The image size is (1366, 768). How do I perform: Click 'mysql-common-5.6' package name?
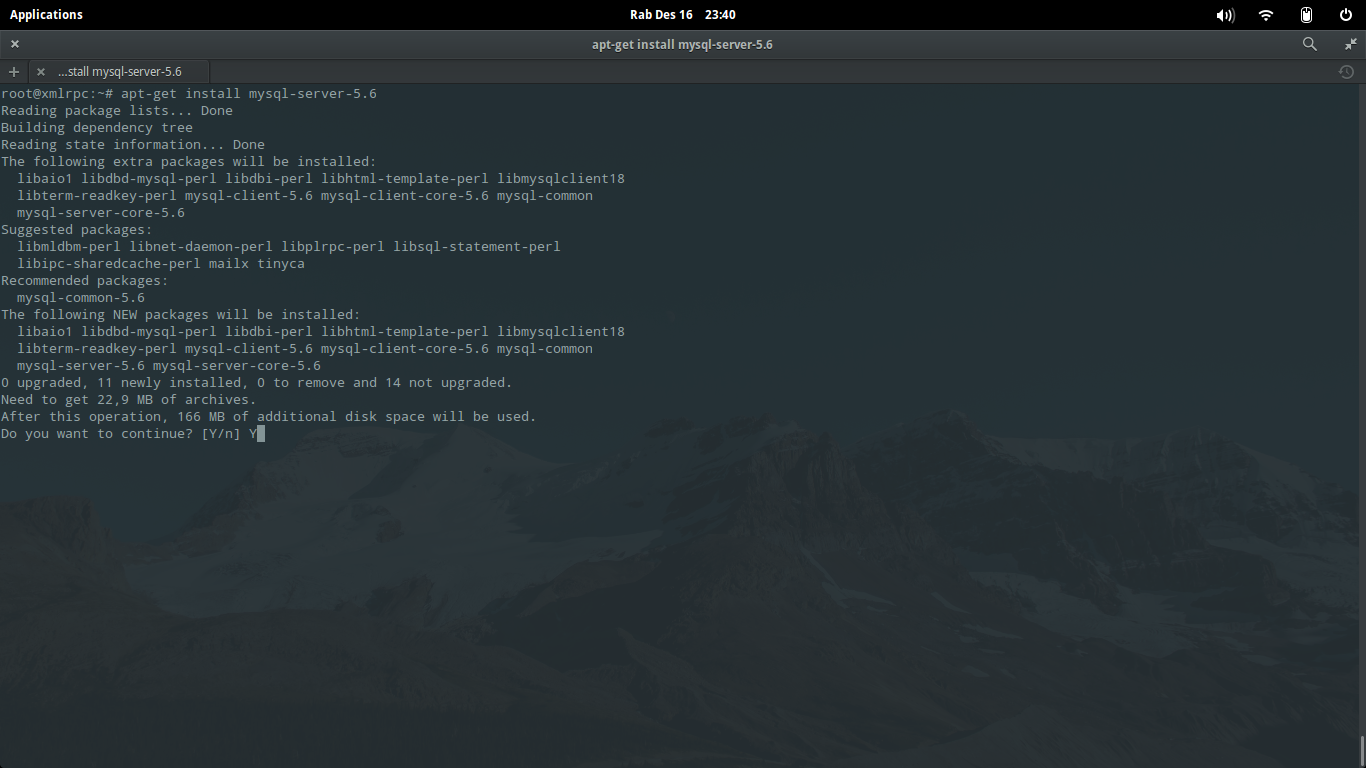pos(81,298)
